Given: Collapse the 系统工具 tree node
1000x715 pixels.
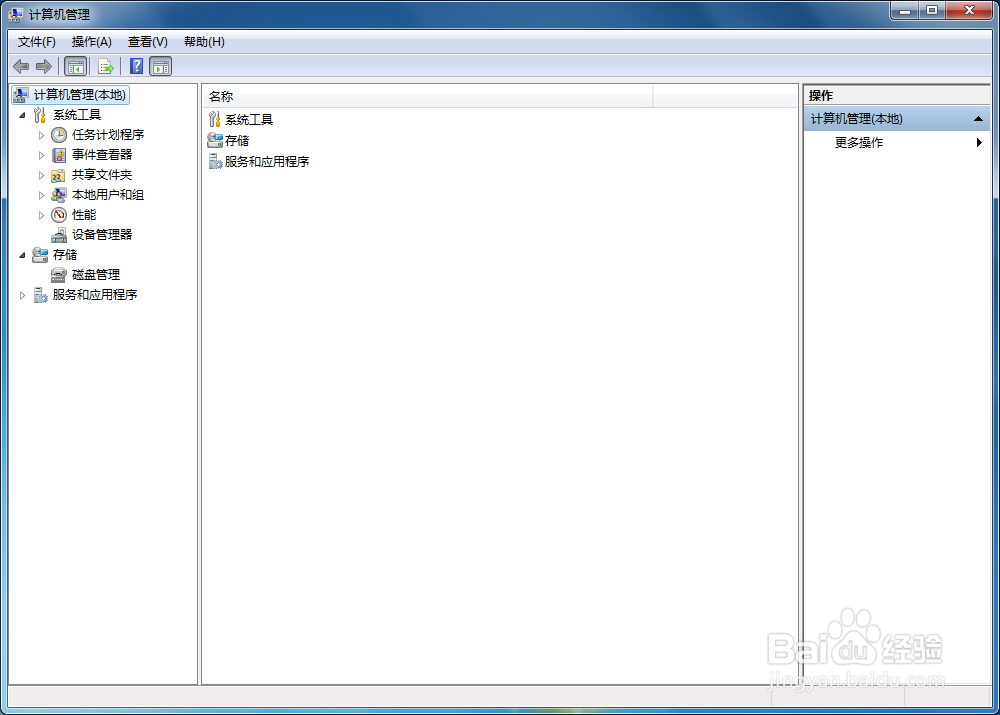Looking at the screenshot, I should pos(22,115).
